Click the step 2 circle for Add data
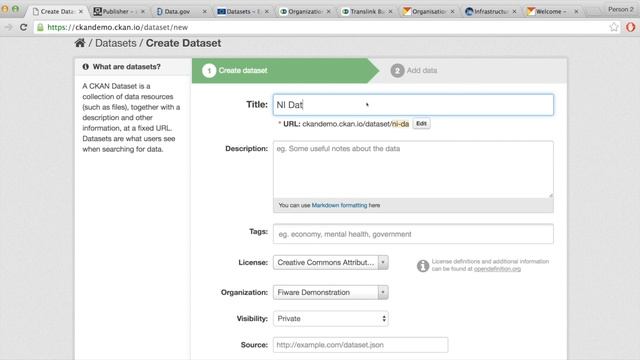This screenshot has width=640, height=360. [397, 71]
